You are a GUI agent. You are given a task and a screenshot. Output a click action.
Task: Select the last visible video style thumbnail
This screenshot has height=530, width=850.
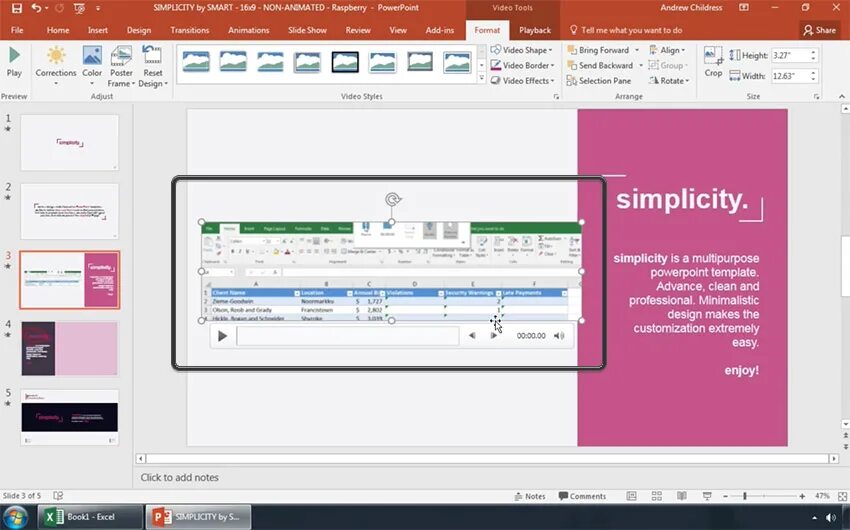tap(457, 62)
